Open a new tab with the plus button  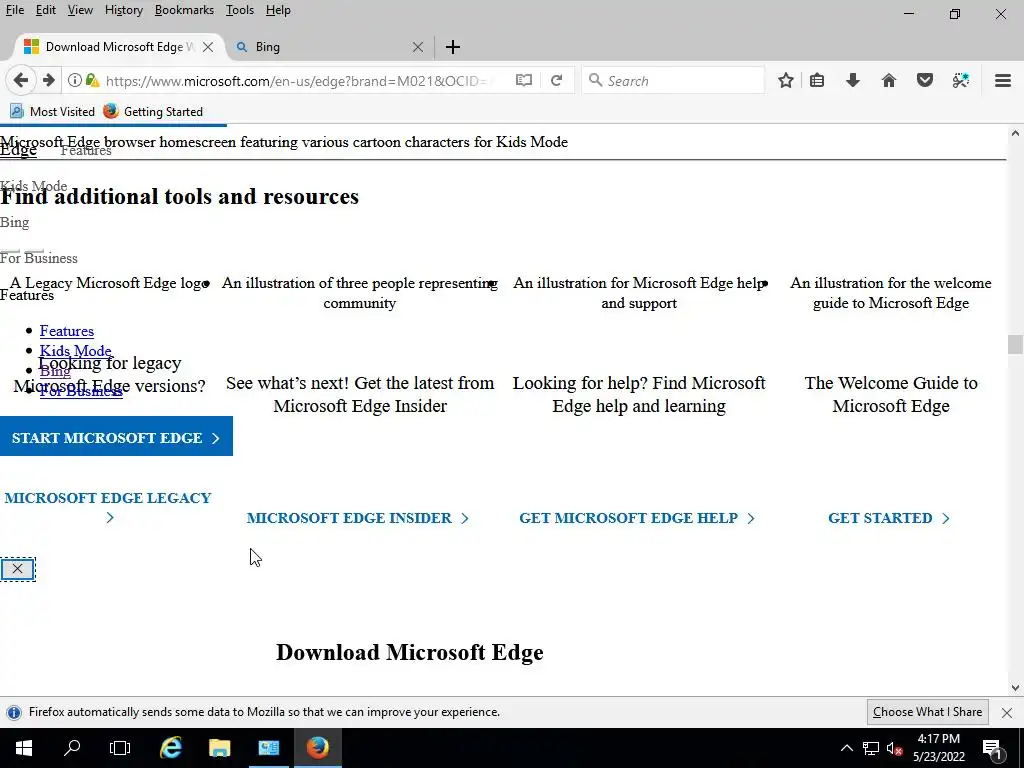pyautogui.click(x=453, y=47)
